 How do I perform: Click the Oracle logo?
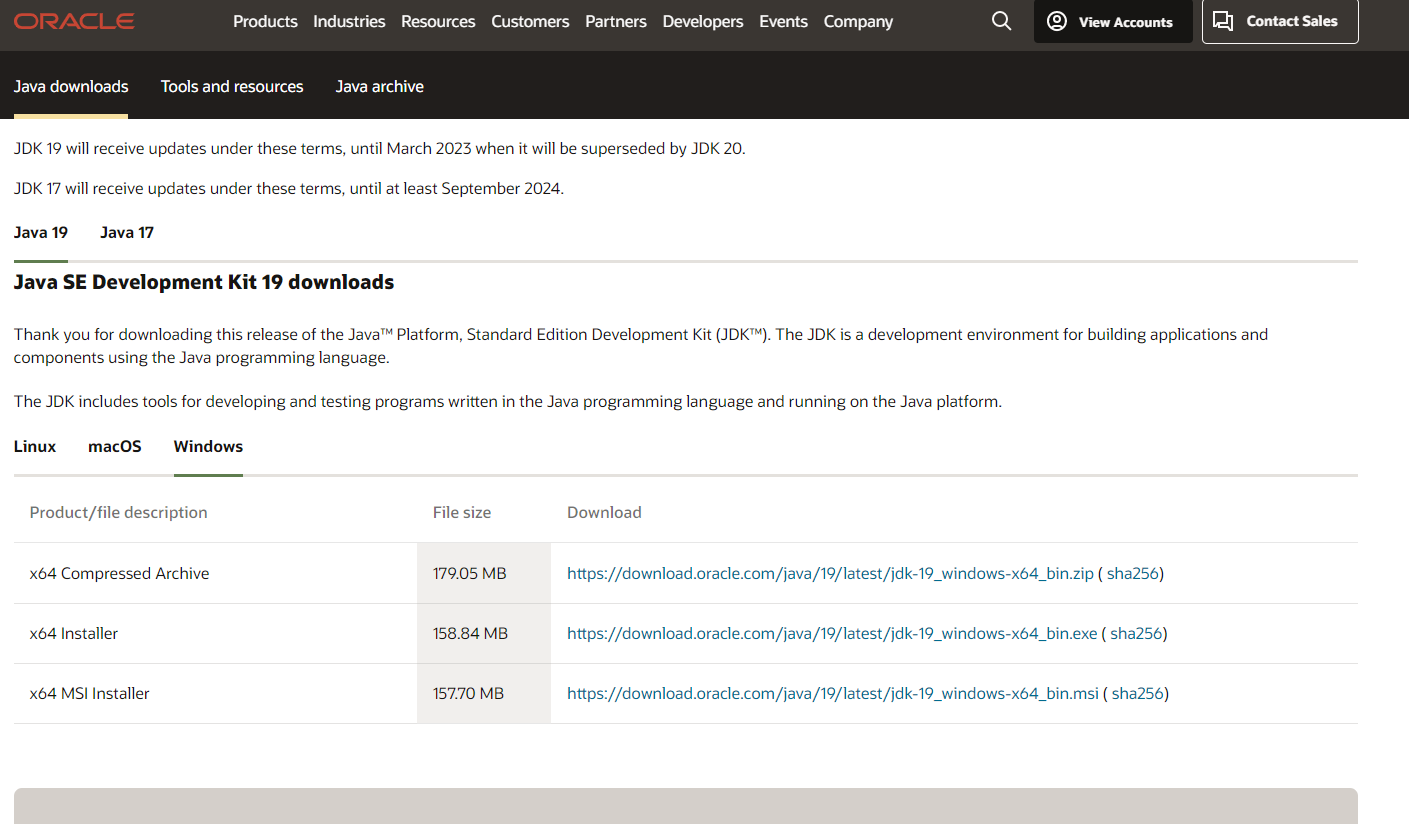pos(74,21)
